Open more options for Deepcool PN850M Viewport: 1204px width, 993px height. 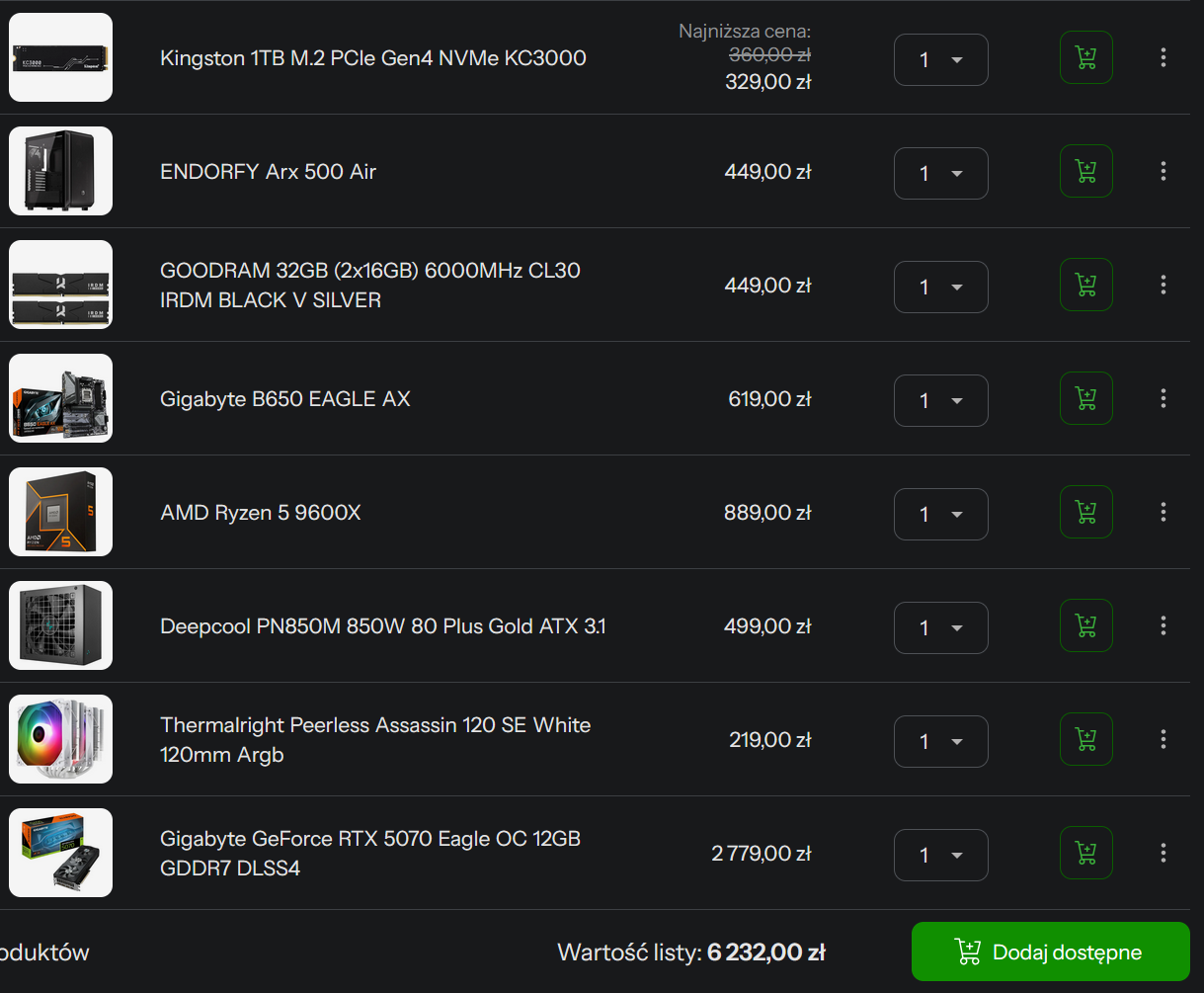(x=1164, y=625)
